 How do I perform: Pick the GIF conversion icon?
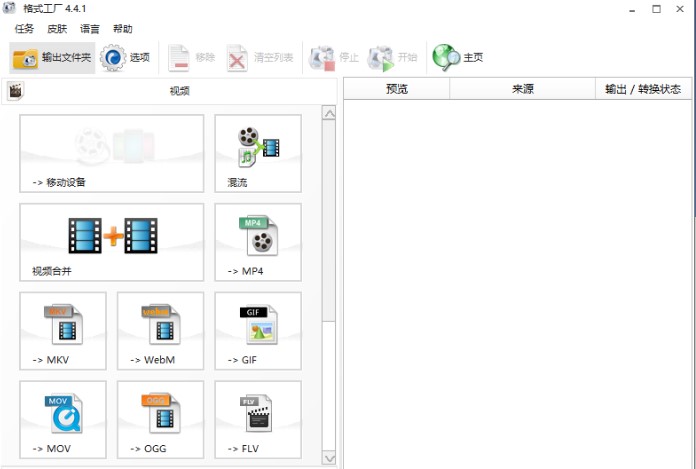click(x=257, y=331)
